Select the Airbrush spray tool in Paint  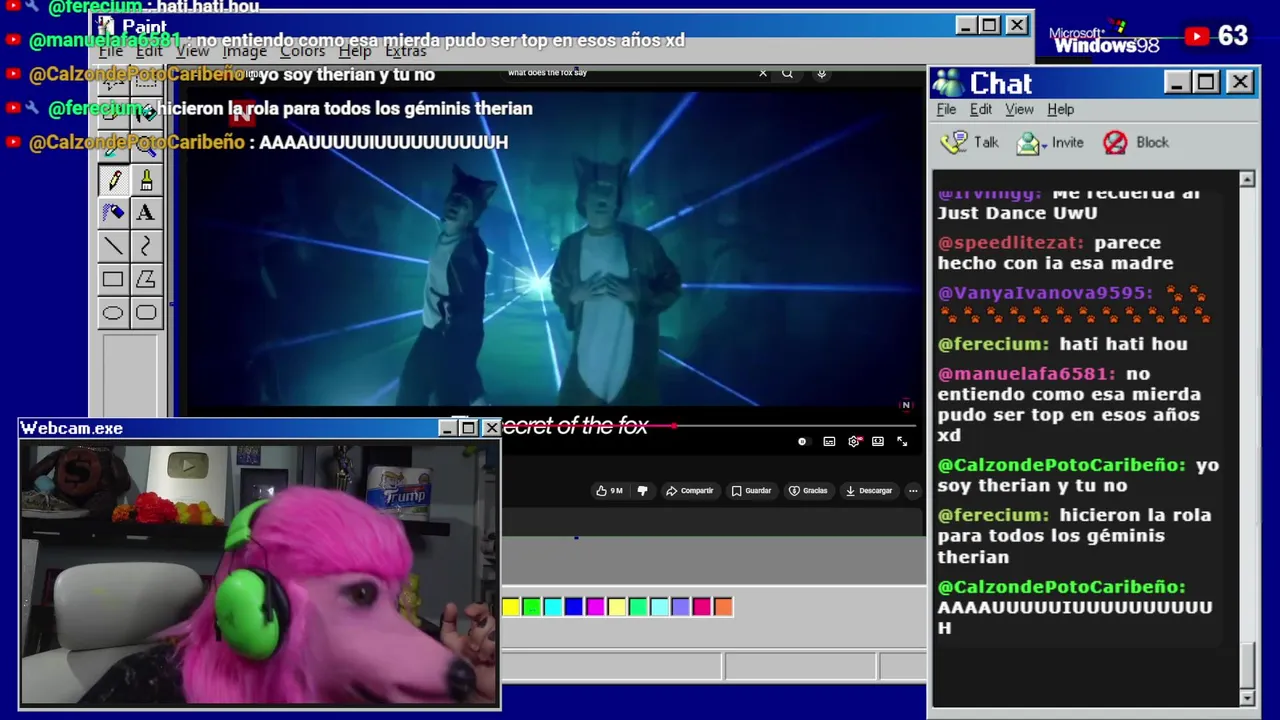[x=113, y=212]
